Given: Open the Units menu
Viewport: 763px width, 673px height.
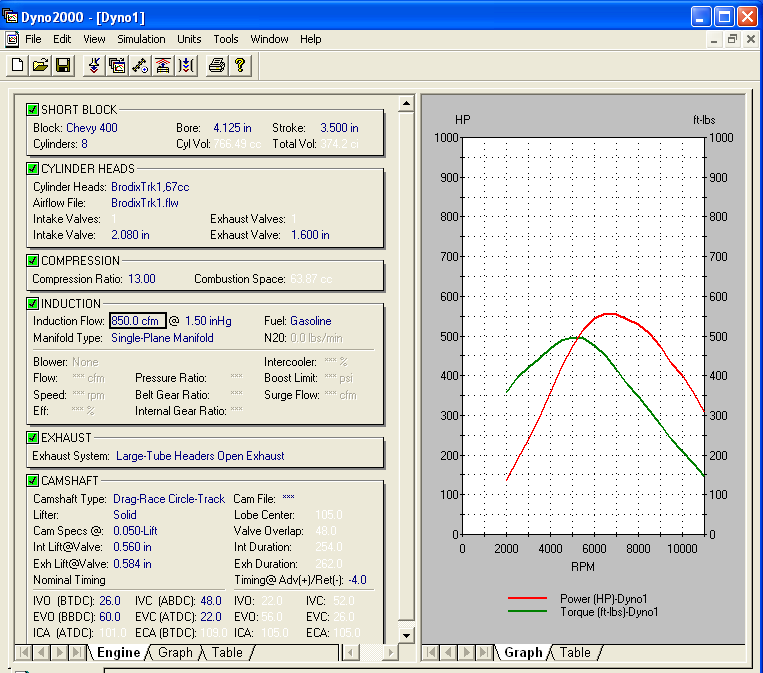Looking at the screenshot, I should point(189,39).
